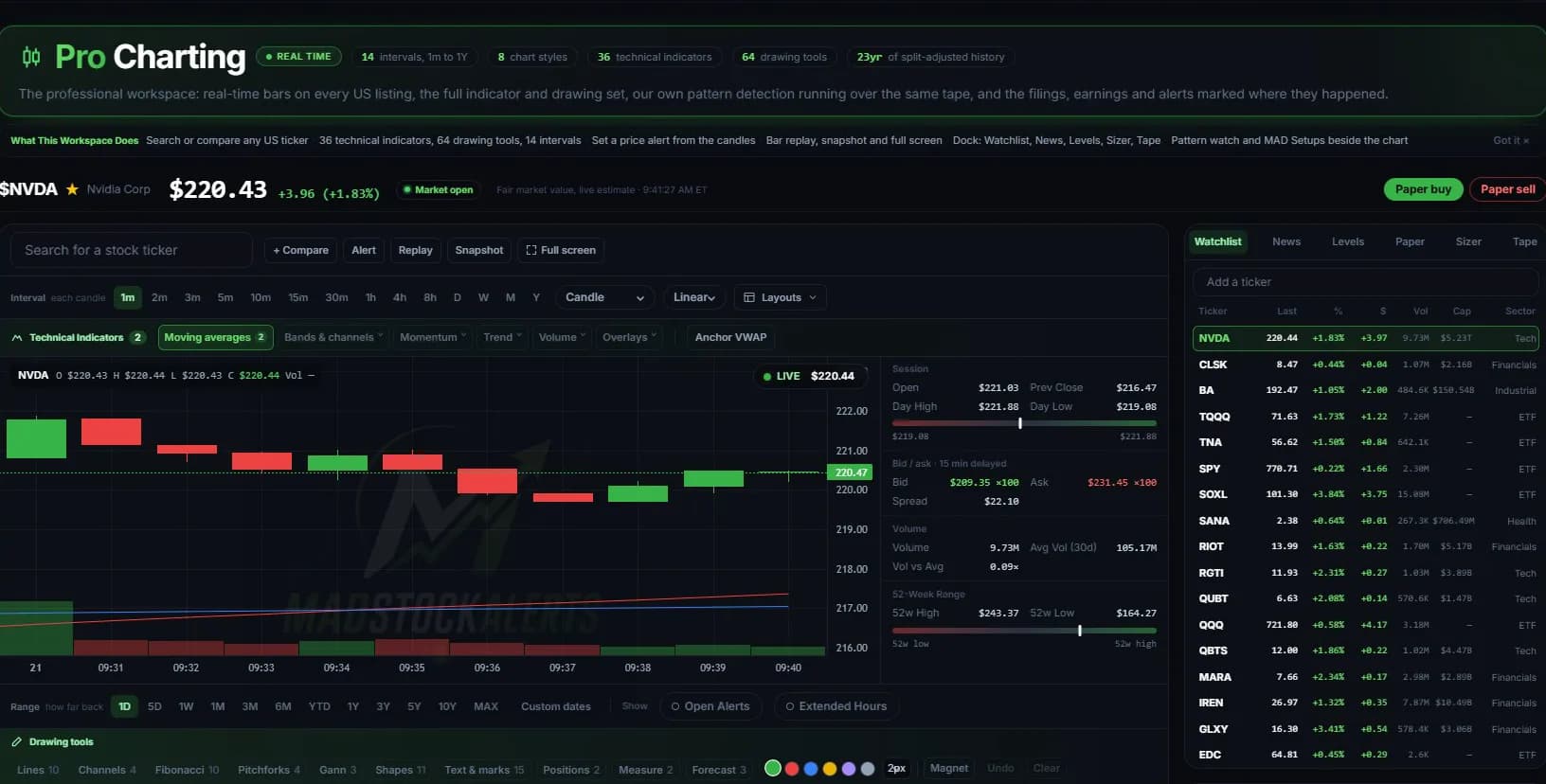Open Fibonacci drawing tools
The width and height of the screenshot is (1546, 784).
(187, 770)
